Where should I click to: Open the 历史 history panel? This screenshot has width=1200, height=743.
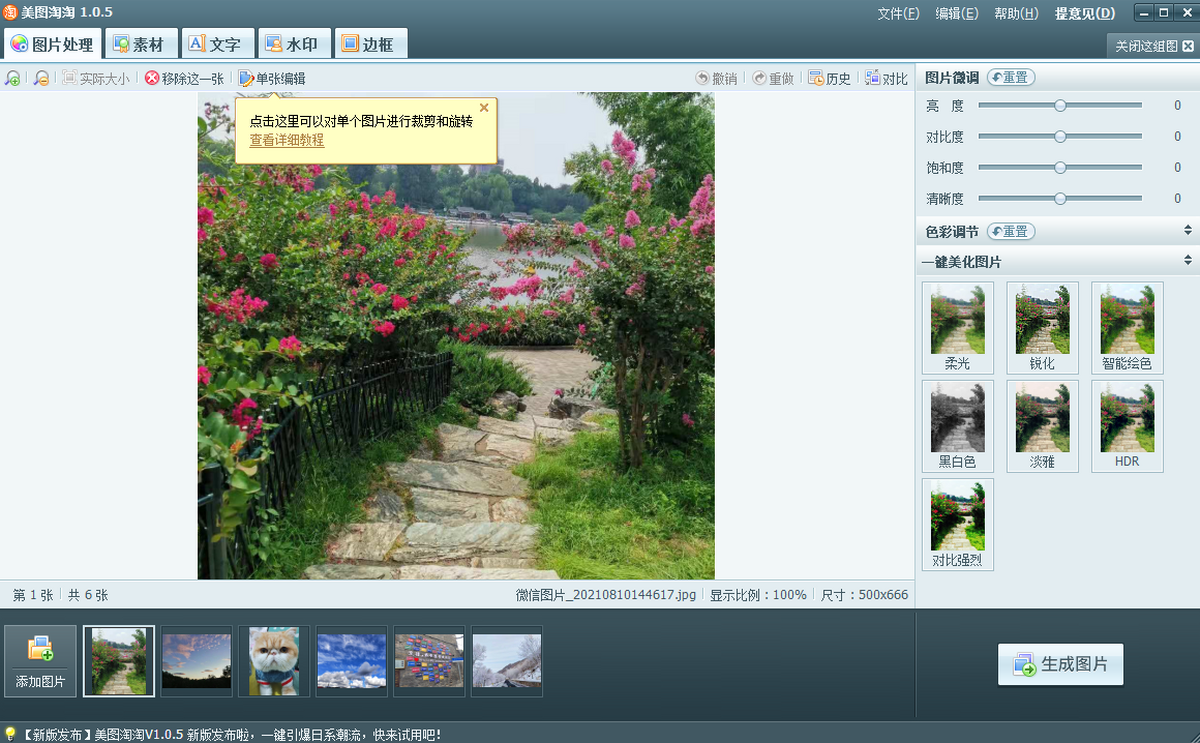[x=829, y=78]
